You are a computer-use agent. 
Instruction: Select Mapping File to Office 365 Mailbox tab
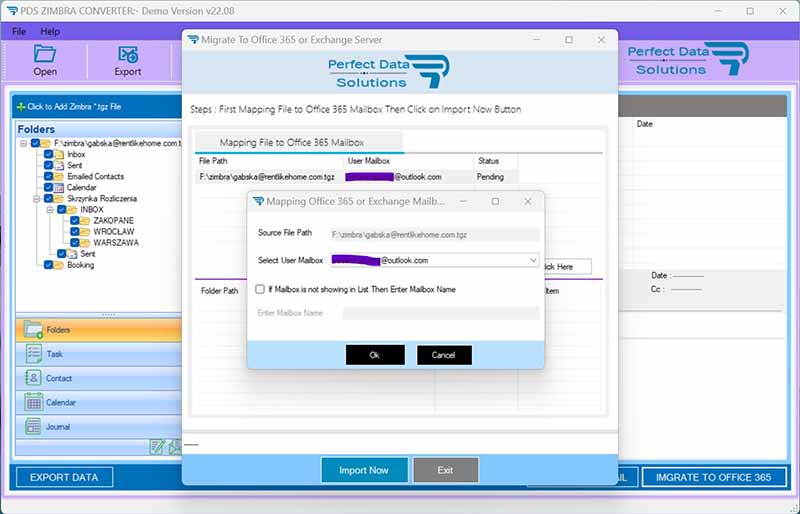[299, 142]
